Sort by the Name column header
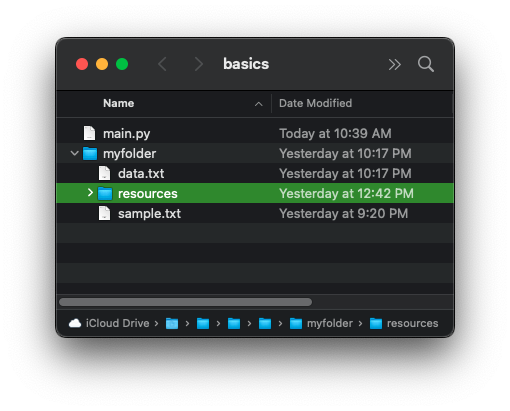 pyautogui.click(x=118, y=103)
